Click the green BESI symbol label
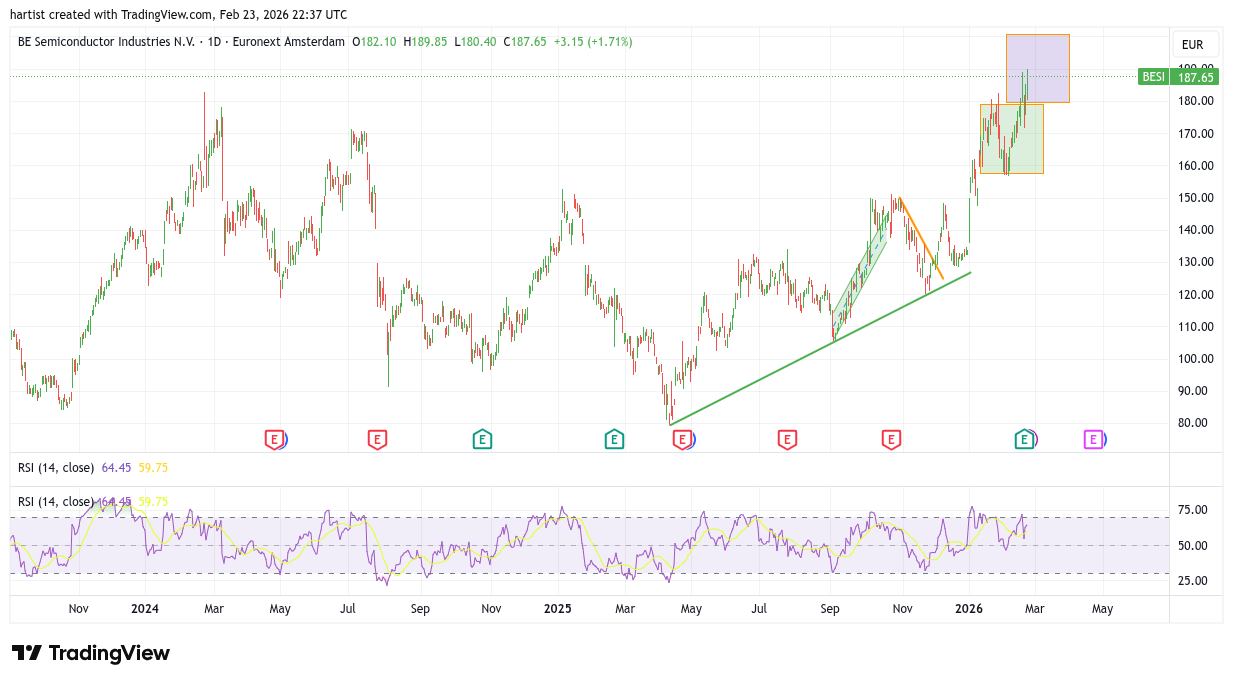Viewport: 1233px width, 683px height. 1153,77
